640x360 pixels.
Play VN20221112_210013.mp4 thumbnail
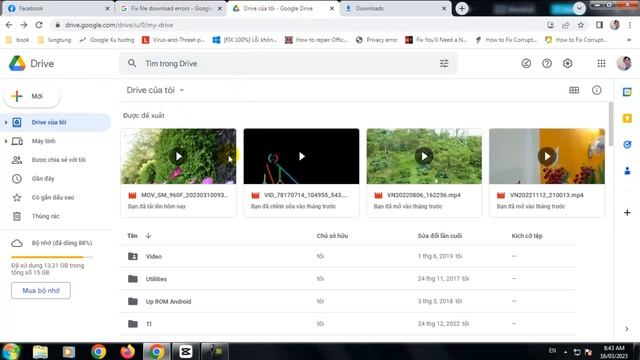click(x=547, y=156)
